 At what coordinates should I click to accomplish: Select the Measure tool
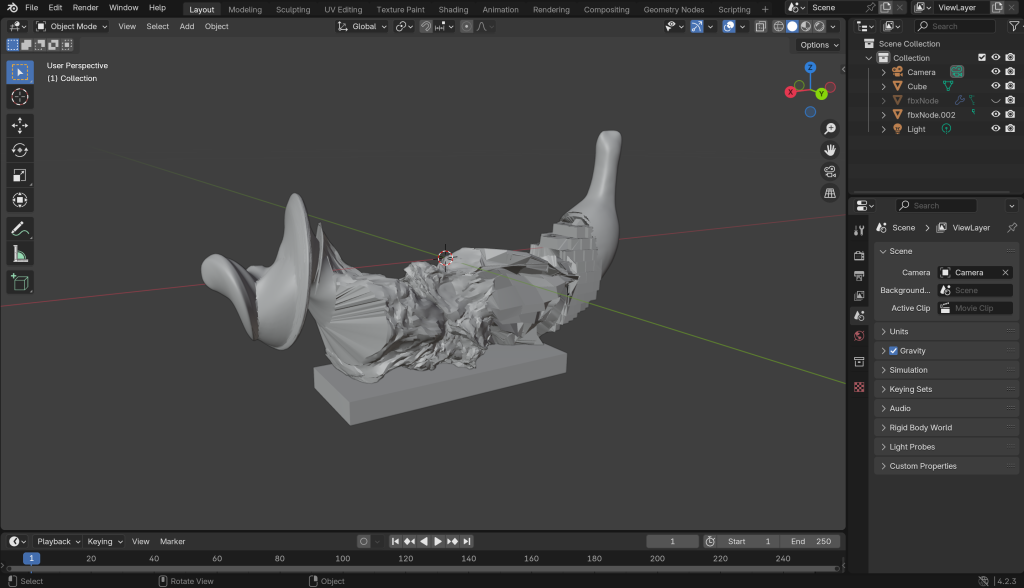click(x=20, y=254)
